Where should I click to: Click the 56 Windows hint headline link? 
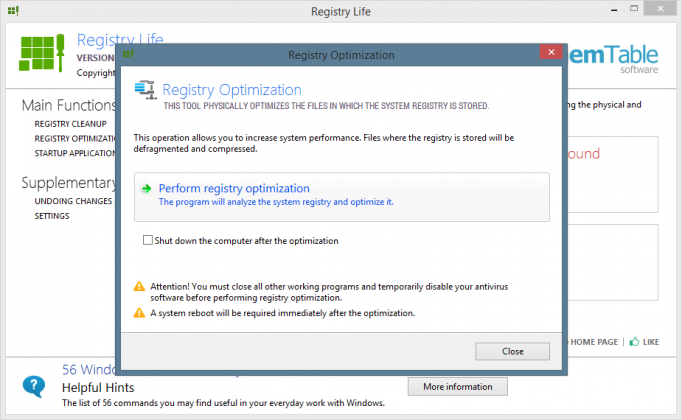tap(89, 370)
